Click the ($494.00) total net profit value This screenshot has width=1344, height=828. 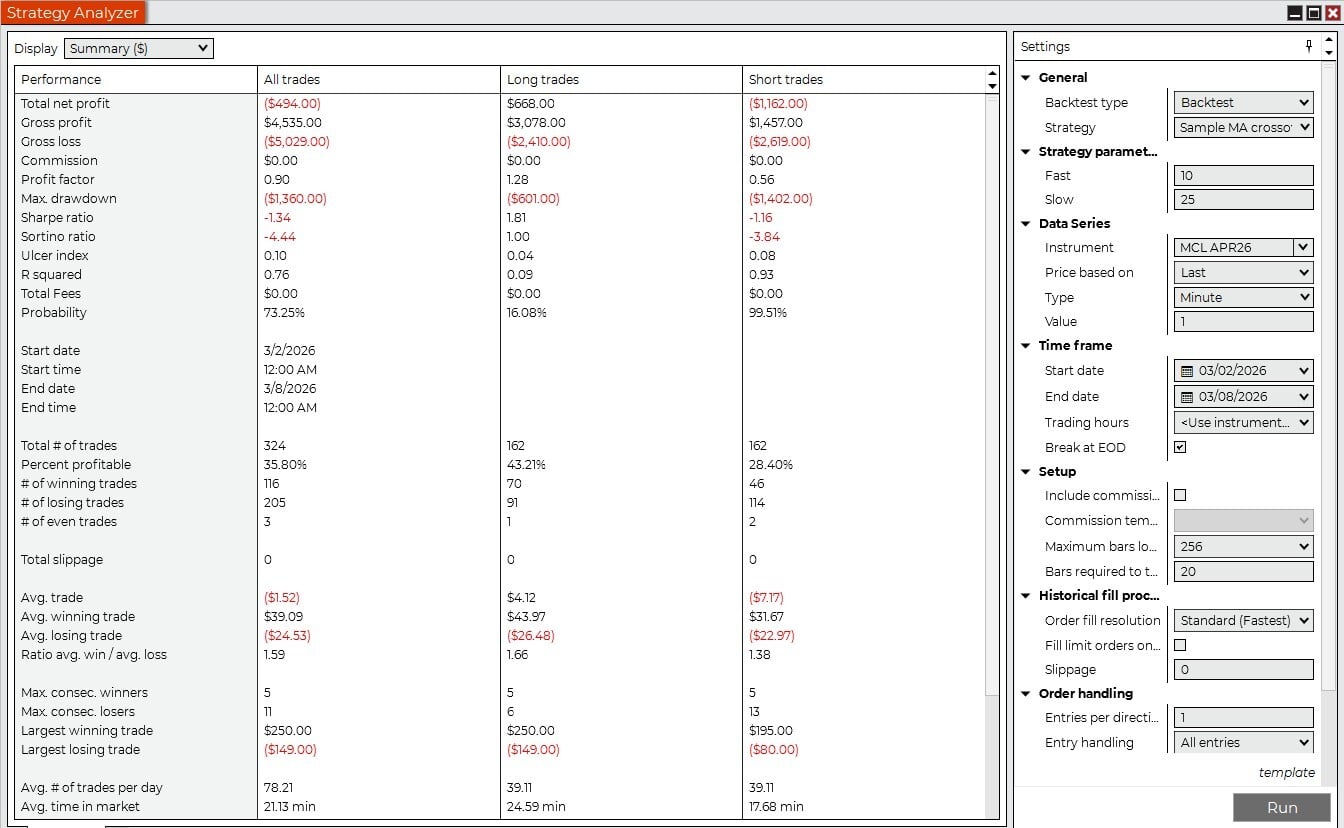click(292, 103)
